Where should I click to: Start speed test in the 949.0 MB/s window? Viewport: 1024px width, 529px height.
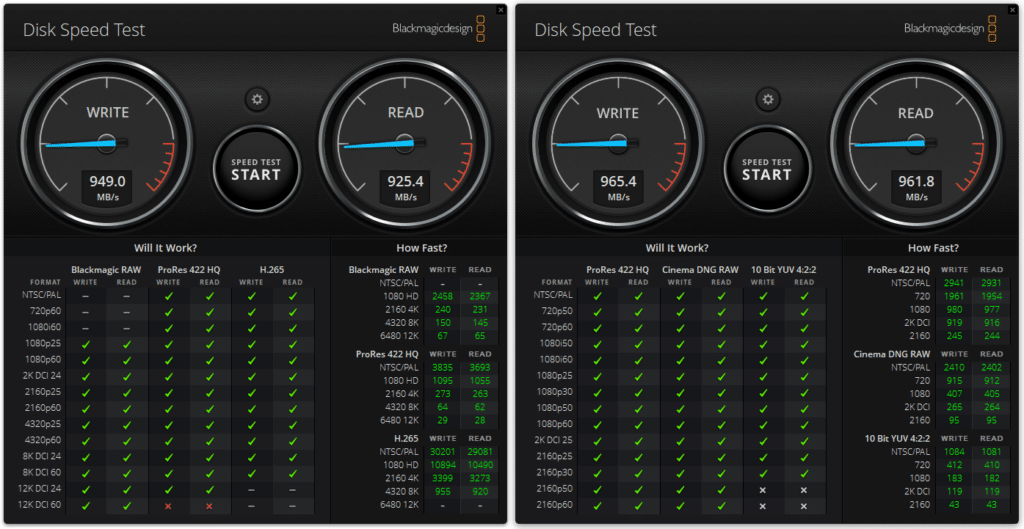[256, 169]
